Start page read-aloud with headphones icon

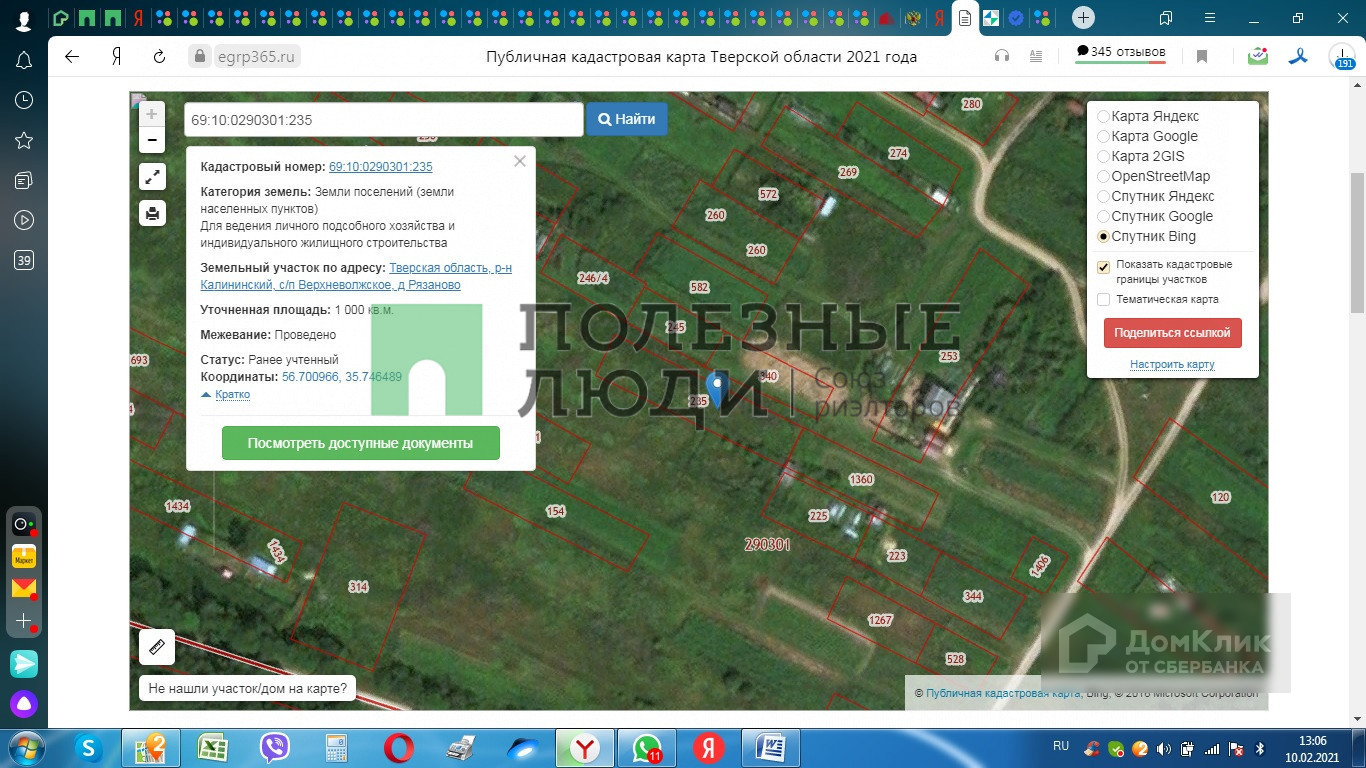[x=1002, y=57]
